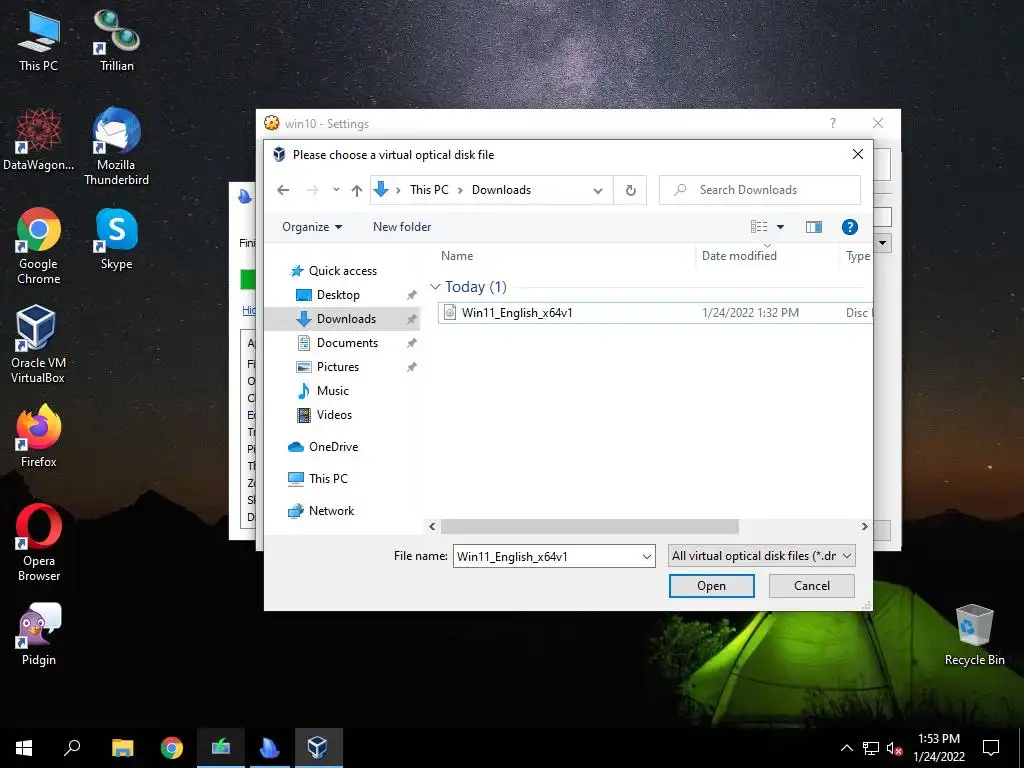
Task: Select Desktop in navigation pane
Action: point(338,295)
